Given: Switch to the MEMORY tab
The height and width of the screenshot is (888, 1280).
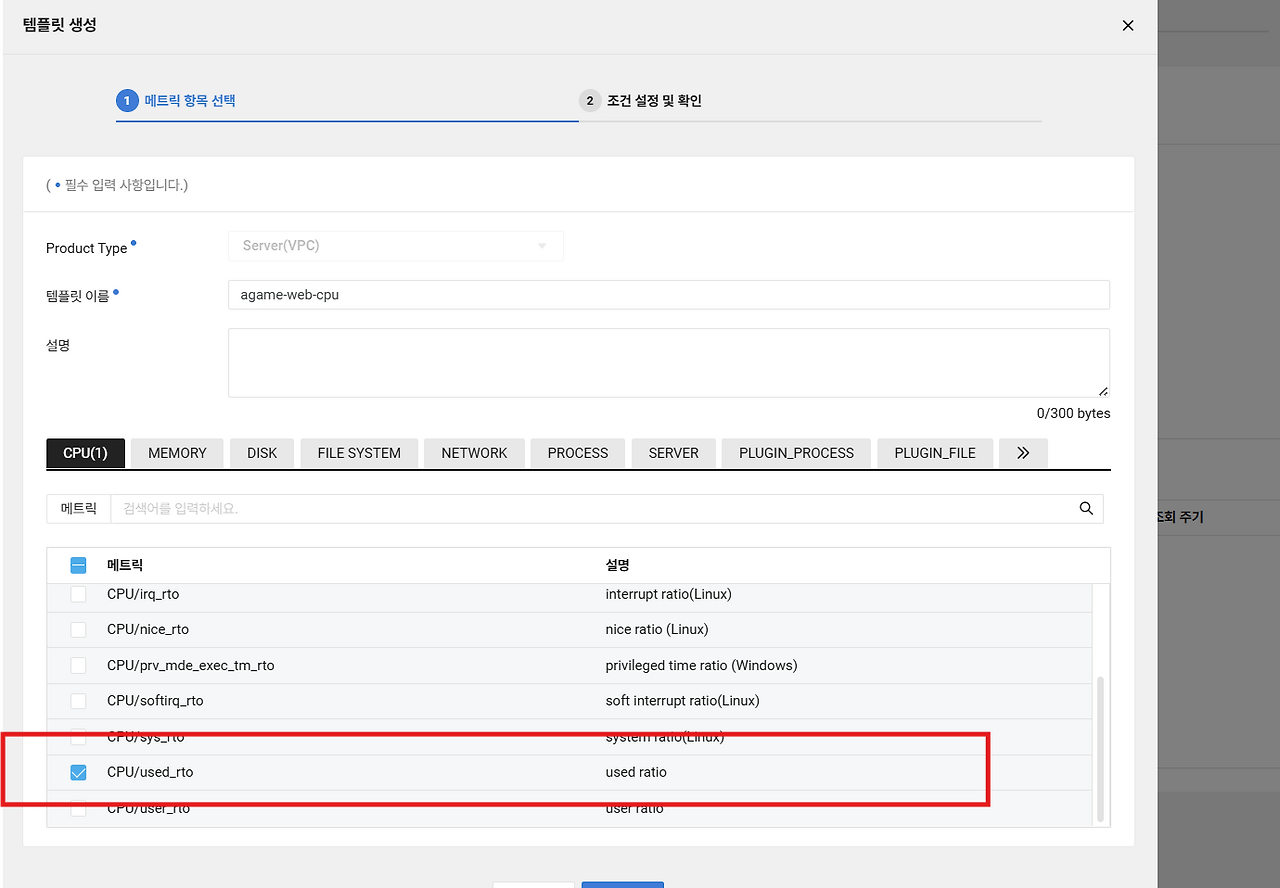Looking at the screenshot, I should (x=177, y=453).
